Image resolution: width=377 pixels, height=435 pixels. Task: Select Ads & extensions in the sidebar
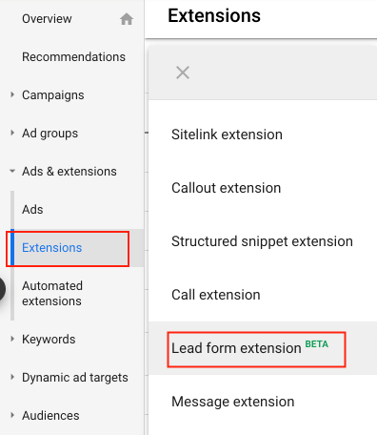pyautogui.click(x=69, y=171)
